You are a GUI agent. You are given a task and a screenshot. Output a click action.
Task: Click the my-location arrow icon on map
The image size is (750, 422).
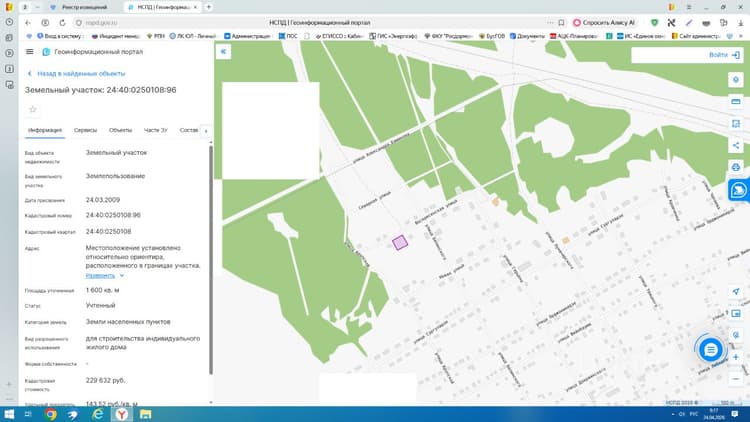tap(736, 291)
